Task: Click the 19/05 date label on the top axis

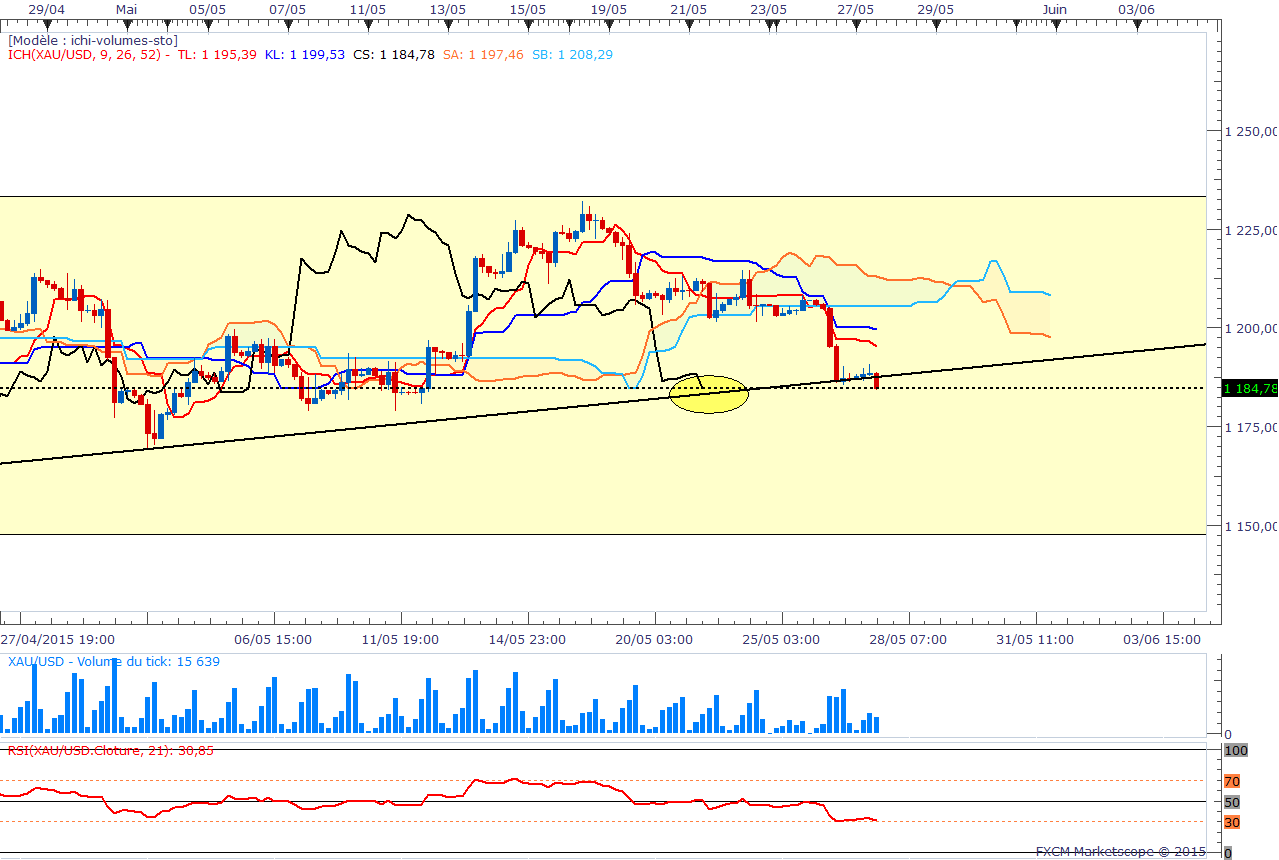Action: tap(608, 8)
